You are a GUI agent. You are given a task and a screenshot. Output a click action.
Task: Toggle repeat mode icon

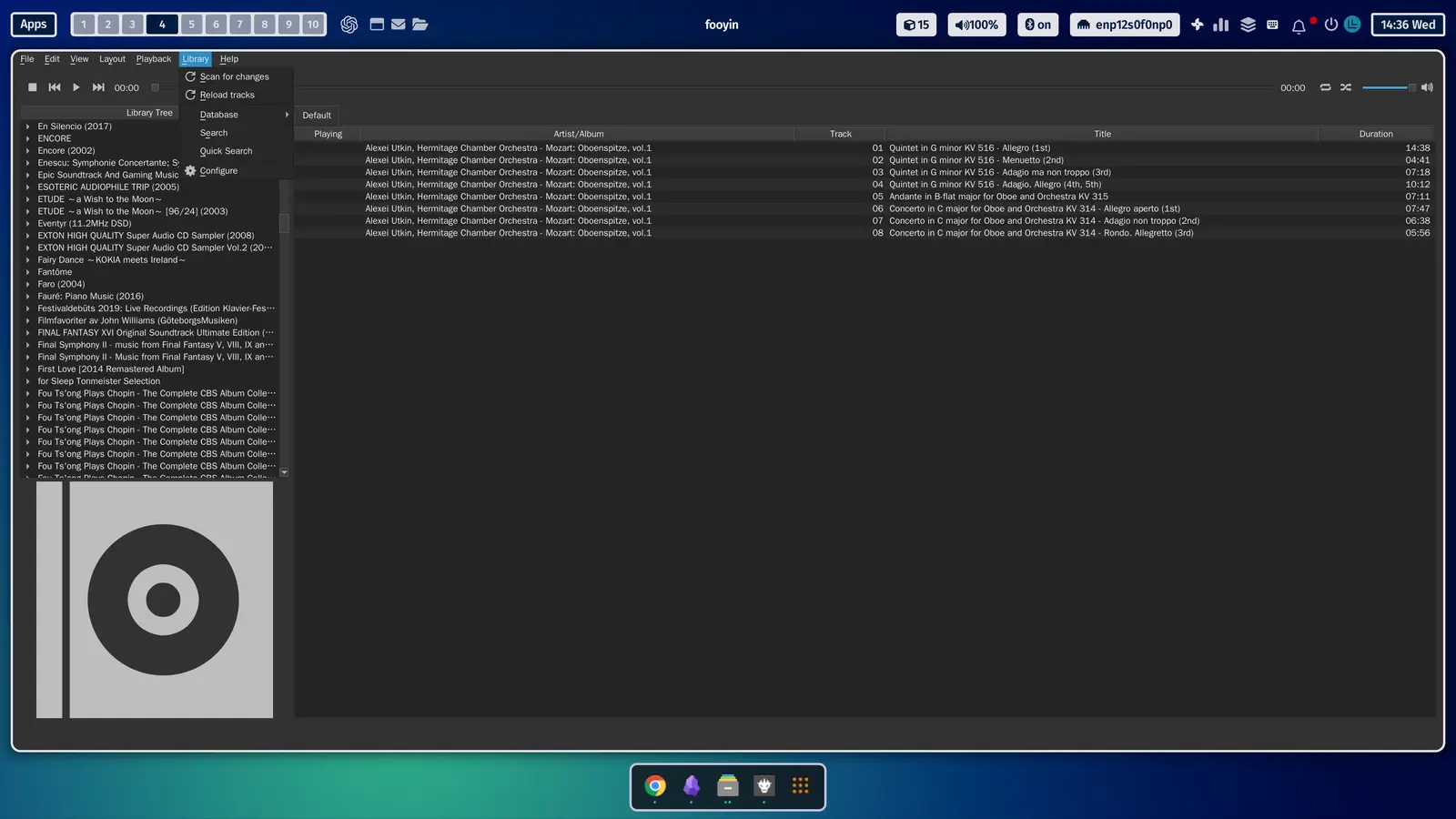1325,87
